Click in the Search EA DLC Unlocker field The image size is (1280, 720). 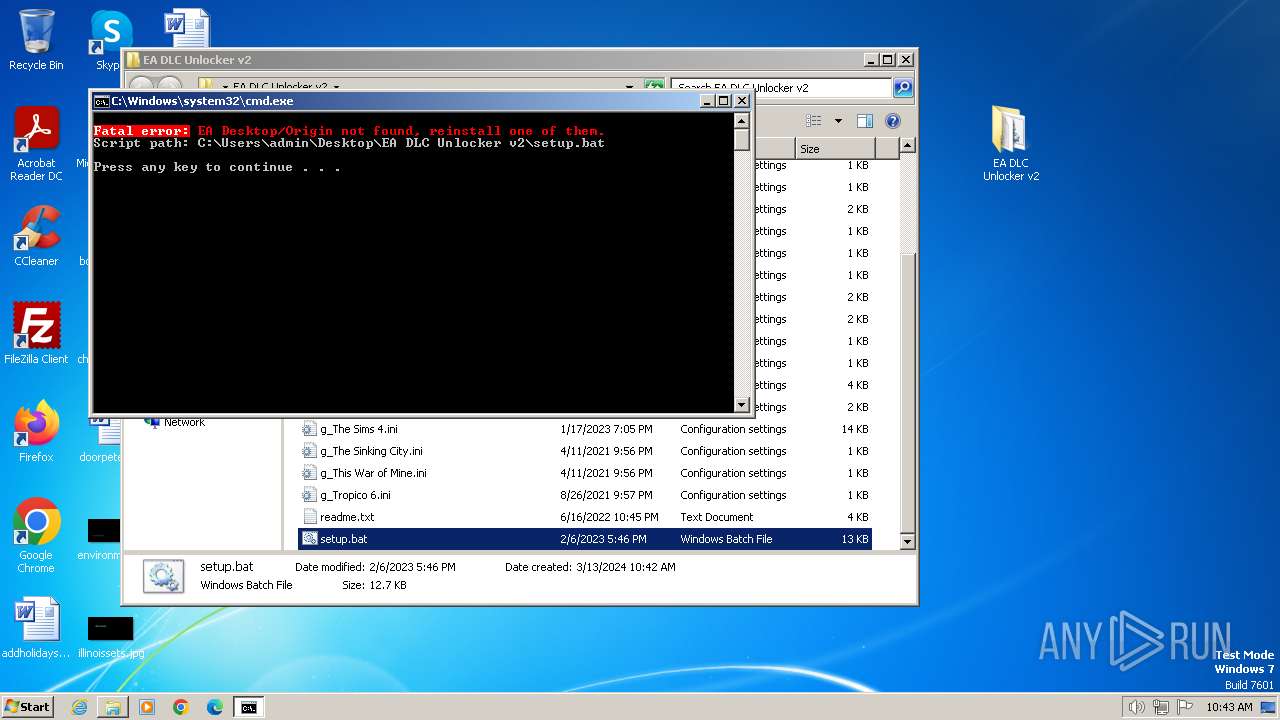click(780, 88)
